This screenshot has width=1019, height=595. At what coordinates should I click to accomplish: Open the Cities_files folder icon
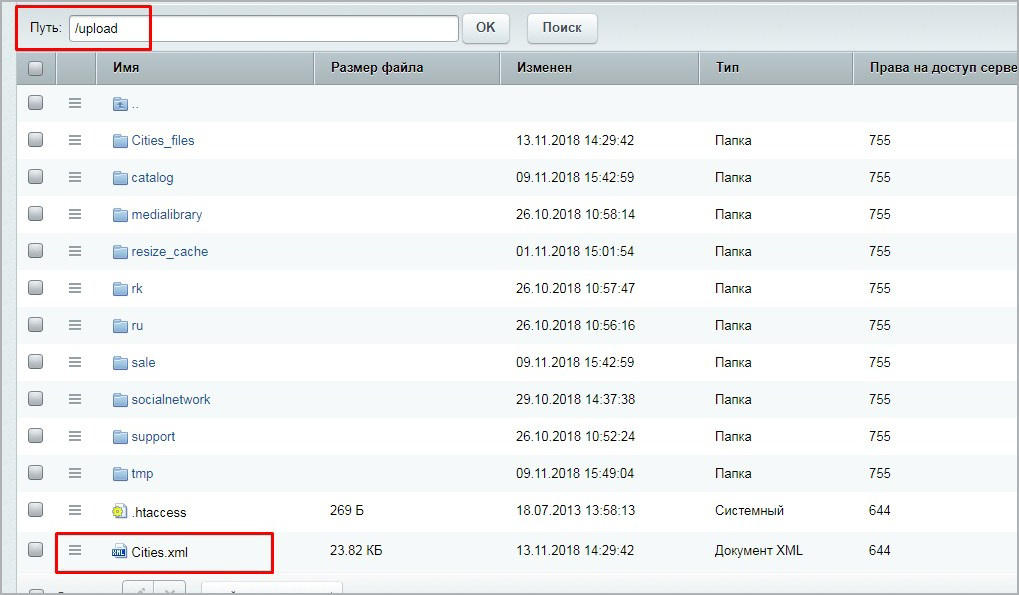point(120,141)
